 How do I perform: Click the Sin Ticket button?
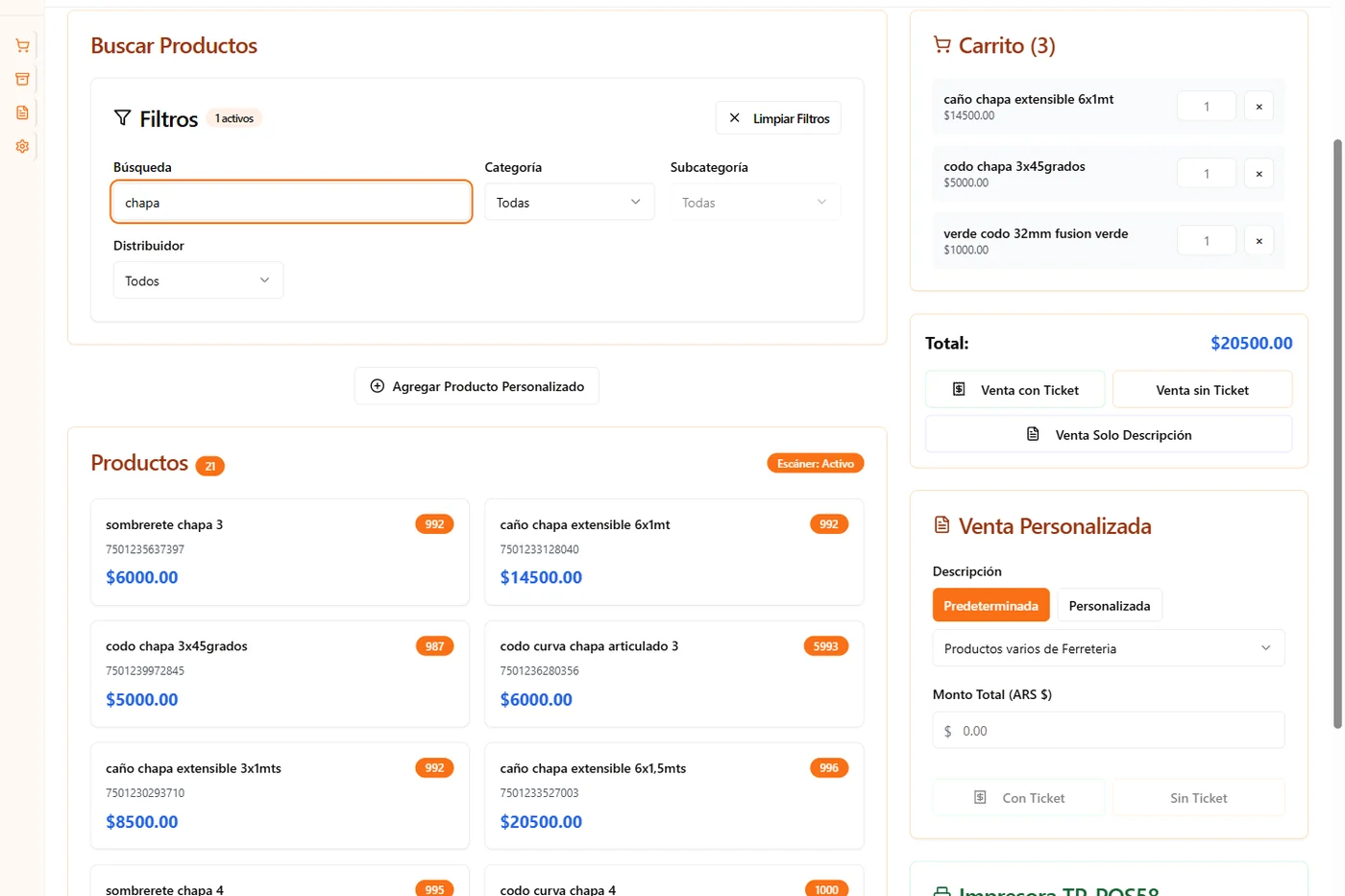pos(1199,797)
